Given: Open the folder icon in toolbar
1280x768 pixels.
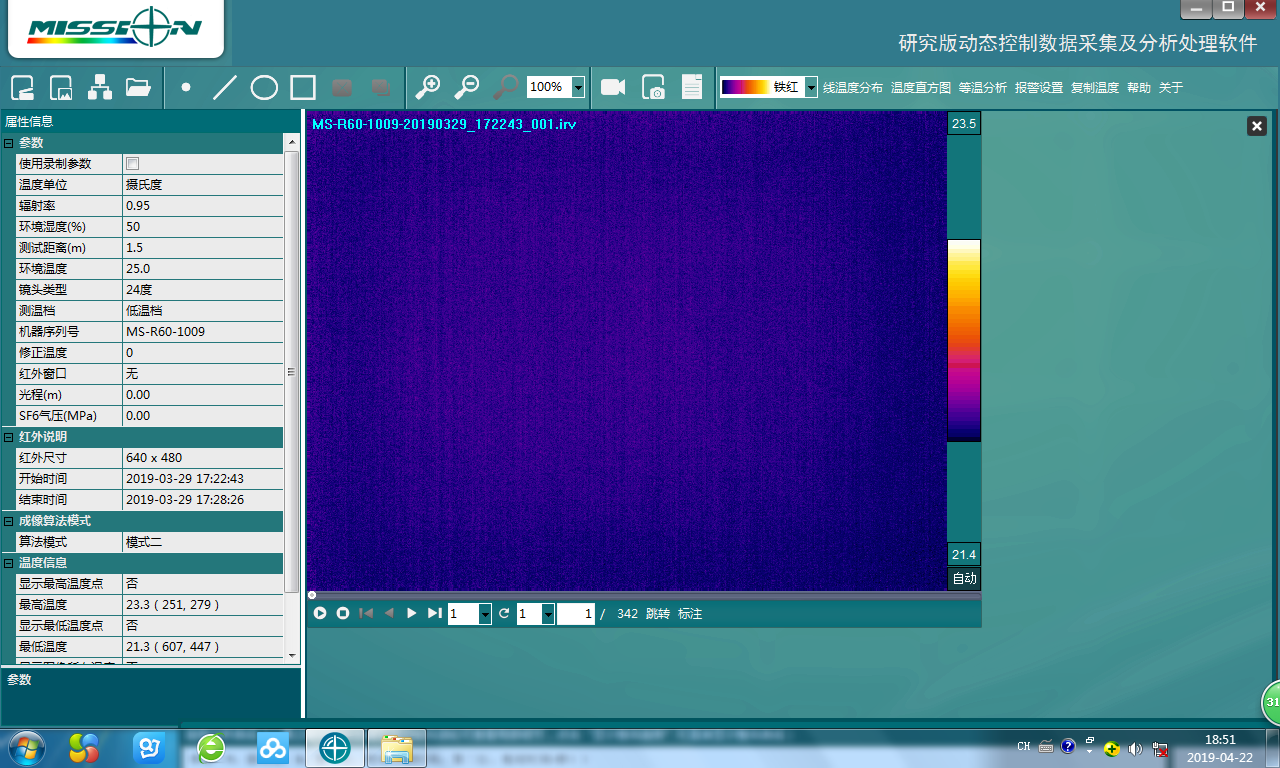Looking at the screenshot, I should coord(138,88).
